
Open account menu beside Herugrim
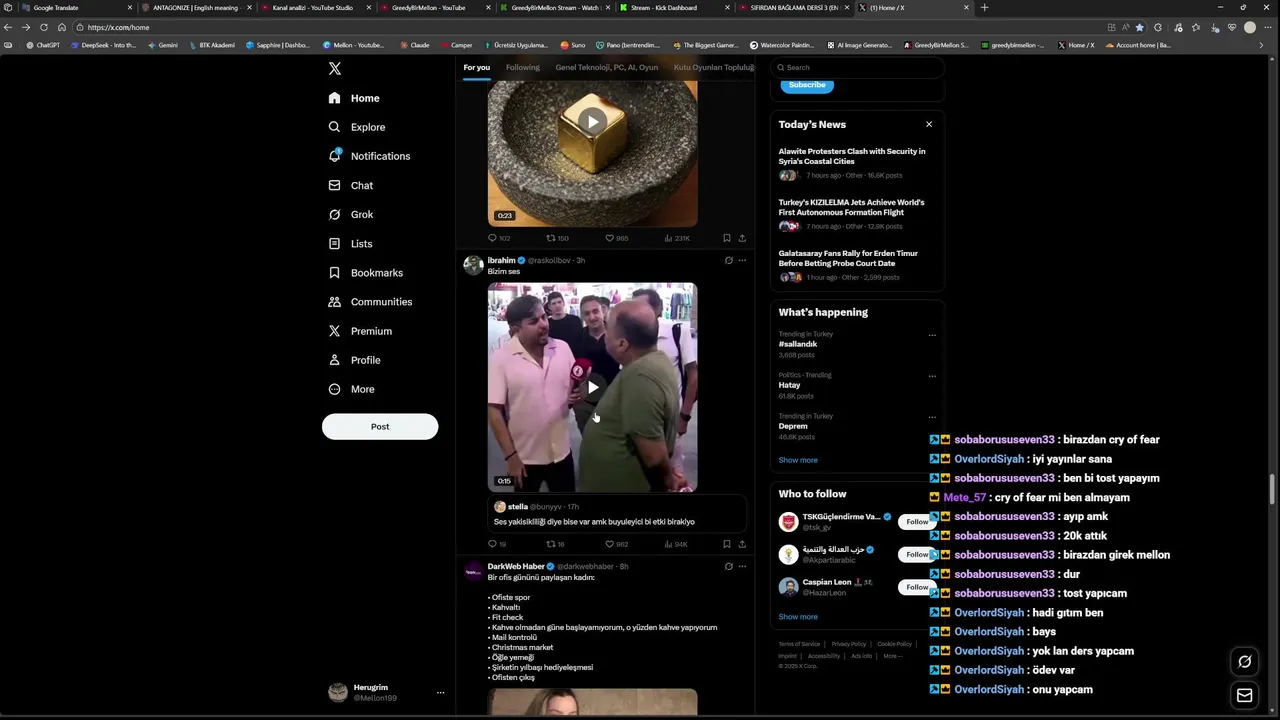pyautogui.click(x=440, y=692)
